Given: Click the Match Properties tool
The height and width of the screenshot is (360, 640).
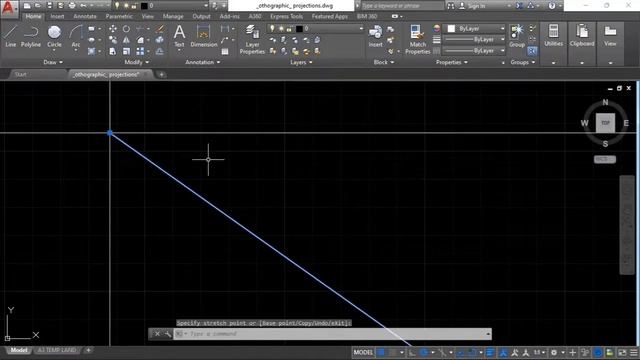Looking at the screenshot, I should click(x=418, y=39).
